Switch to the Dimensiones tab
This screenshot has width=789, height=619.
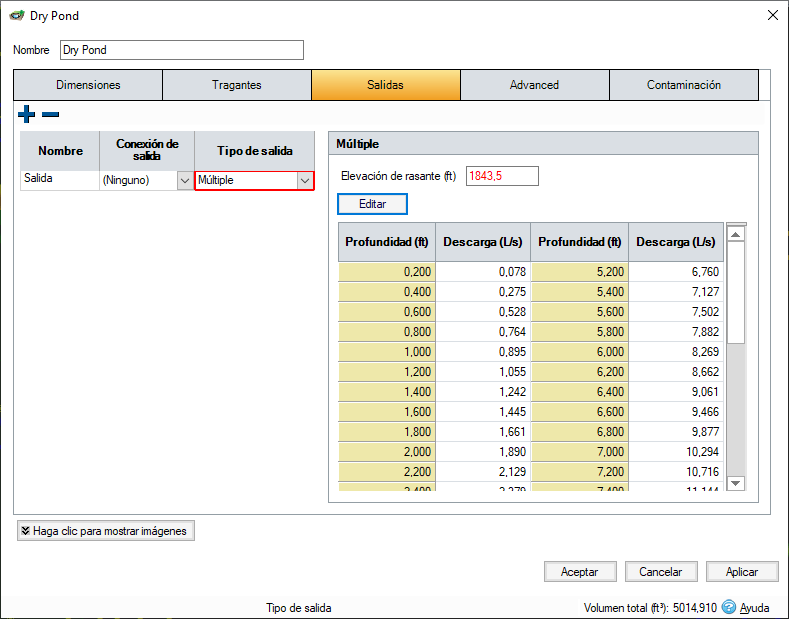pos(88,85)
